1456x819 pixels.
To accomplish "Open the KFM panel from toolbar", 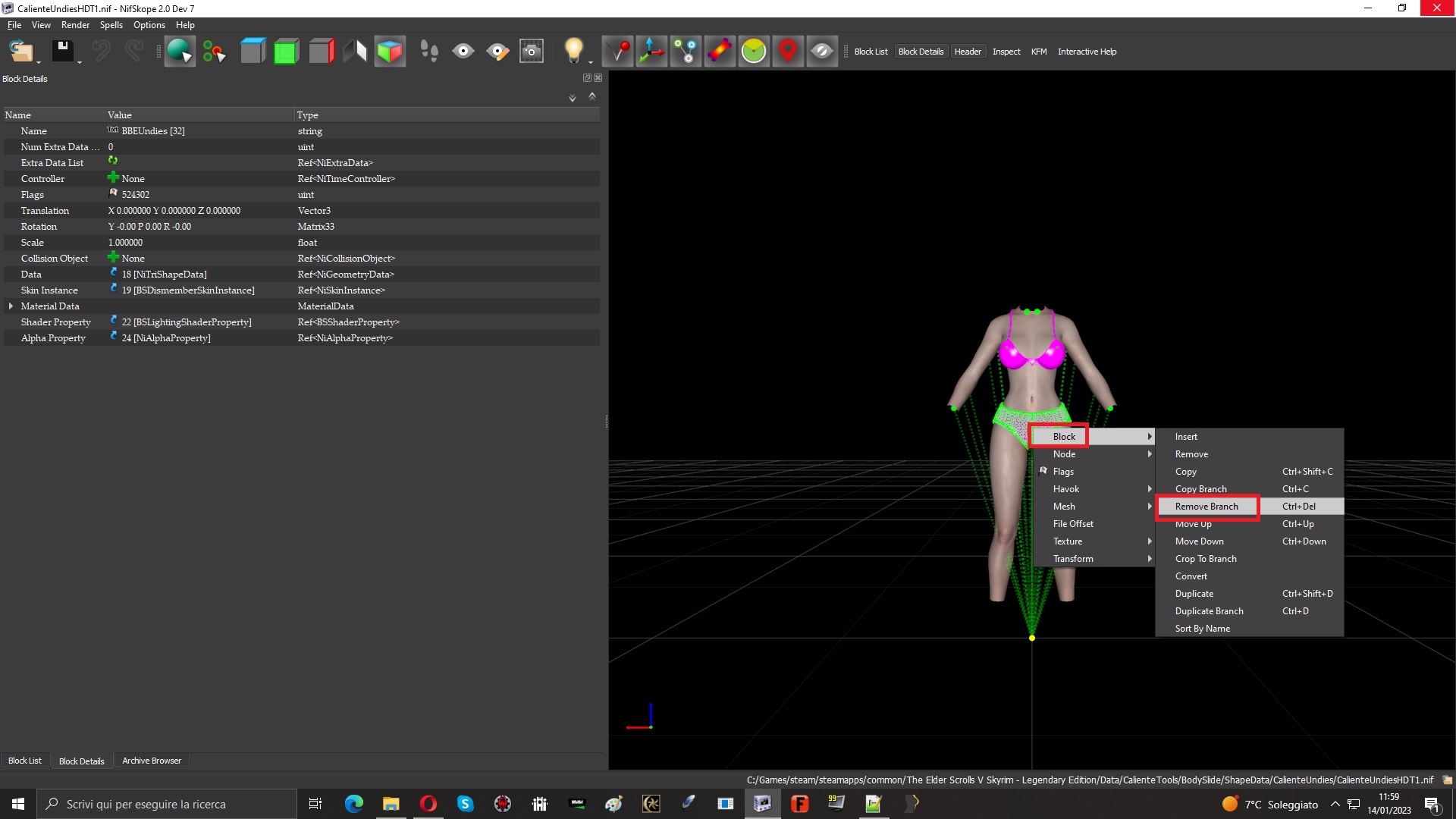I will [1039, 52].
